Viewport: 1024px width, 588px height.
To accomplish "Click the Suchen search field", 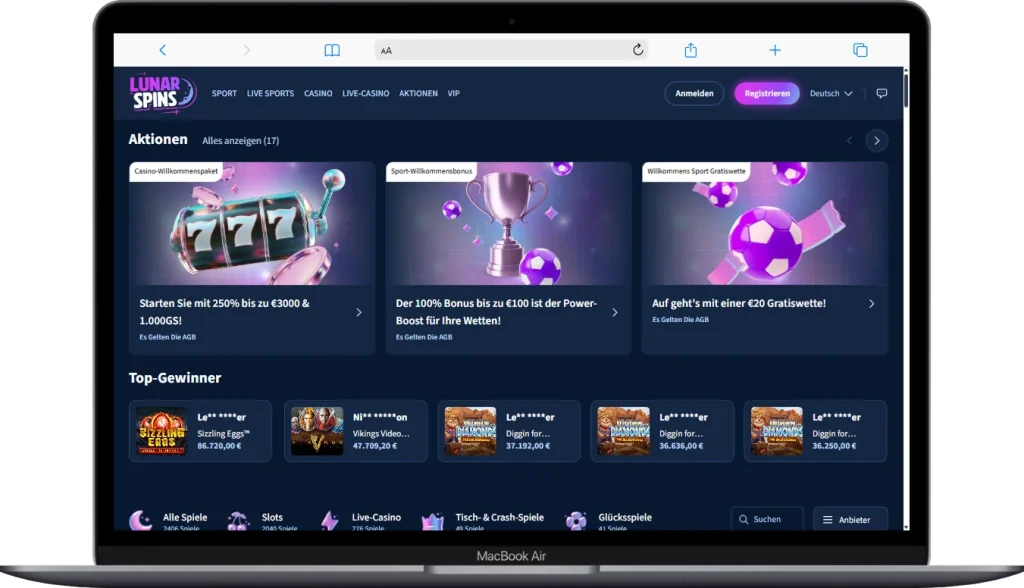I will coord(767,519).
